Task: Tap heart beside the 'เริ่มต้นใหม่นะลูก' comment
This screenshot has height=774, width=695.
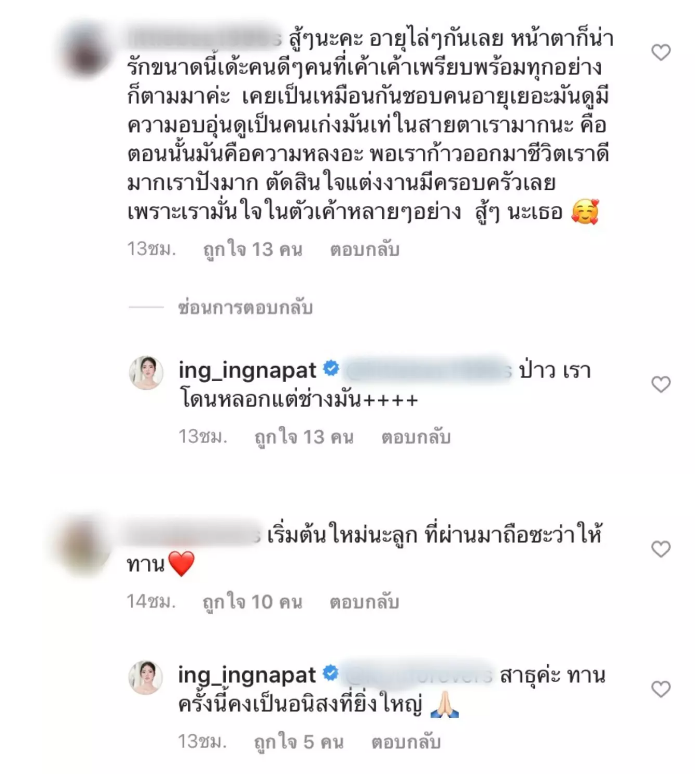Action: tap(660, 549)
